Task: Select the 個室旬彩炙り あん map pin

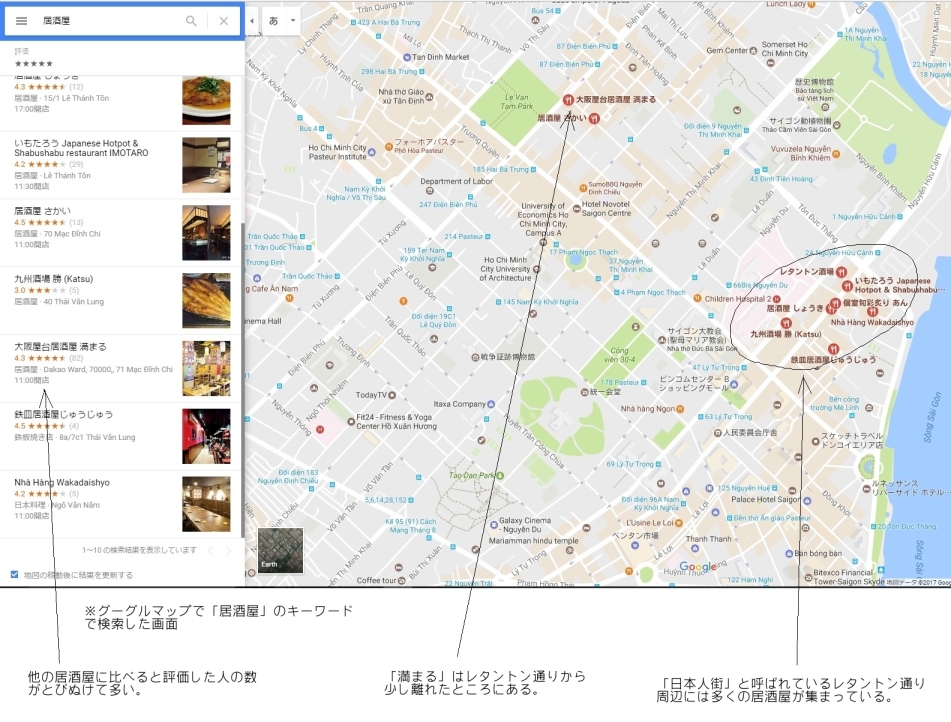Action: point(835,303)
